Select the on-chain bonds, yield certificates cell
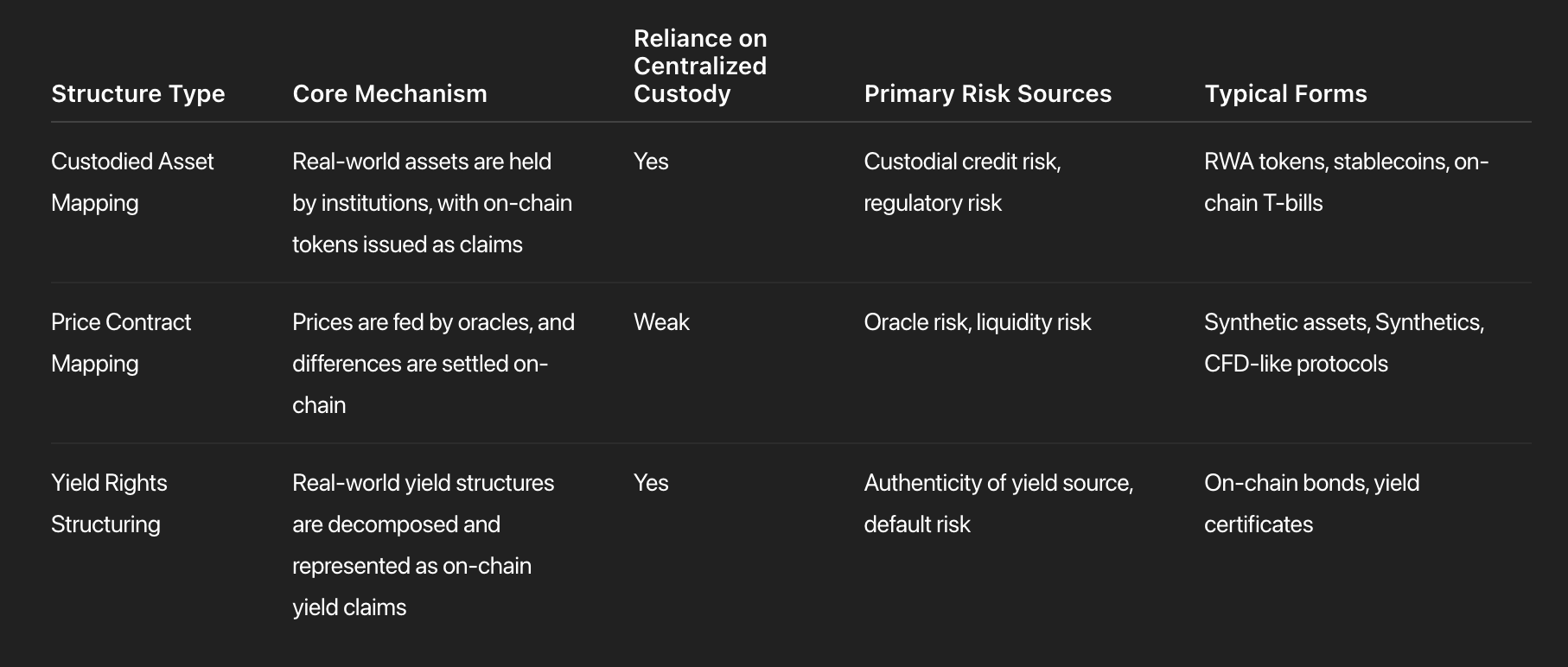This screenshot has height=667, width=1568. click(1310, 503)
